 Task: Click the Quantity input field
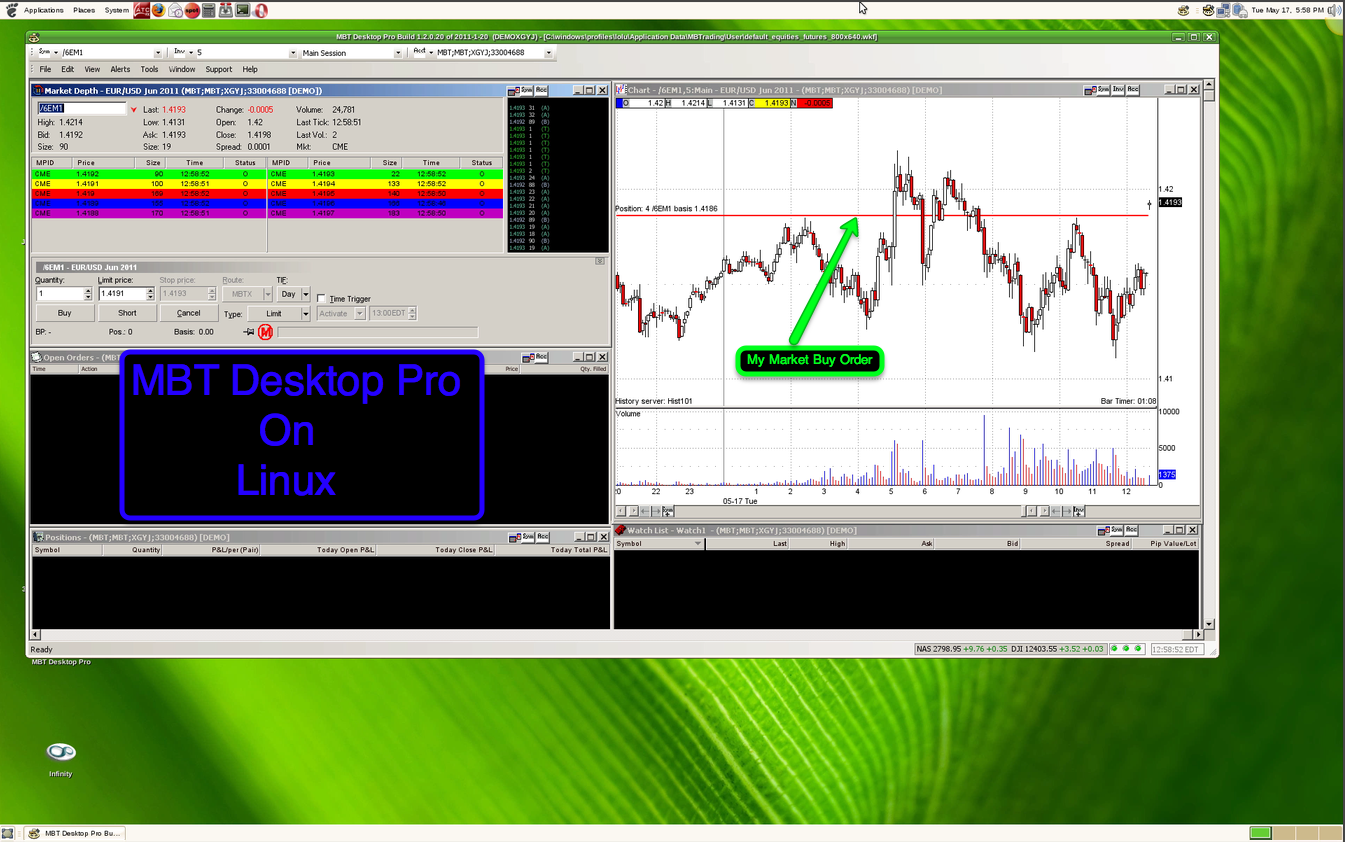click(60, 294)
